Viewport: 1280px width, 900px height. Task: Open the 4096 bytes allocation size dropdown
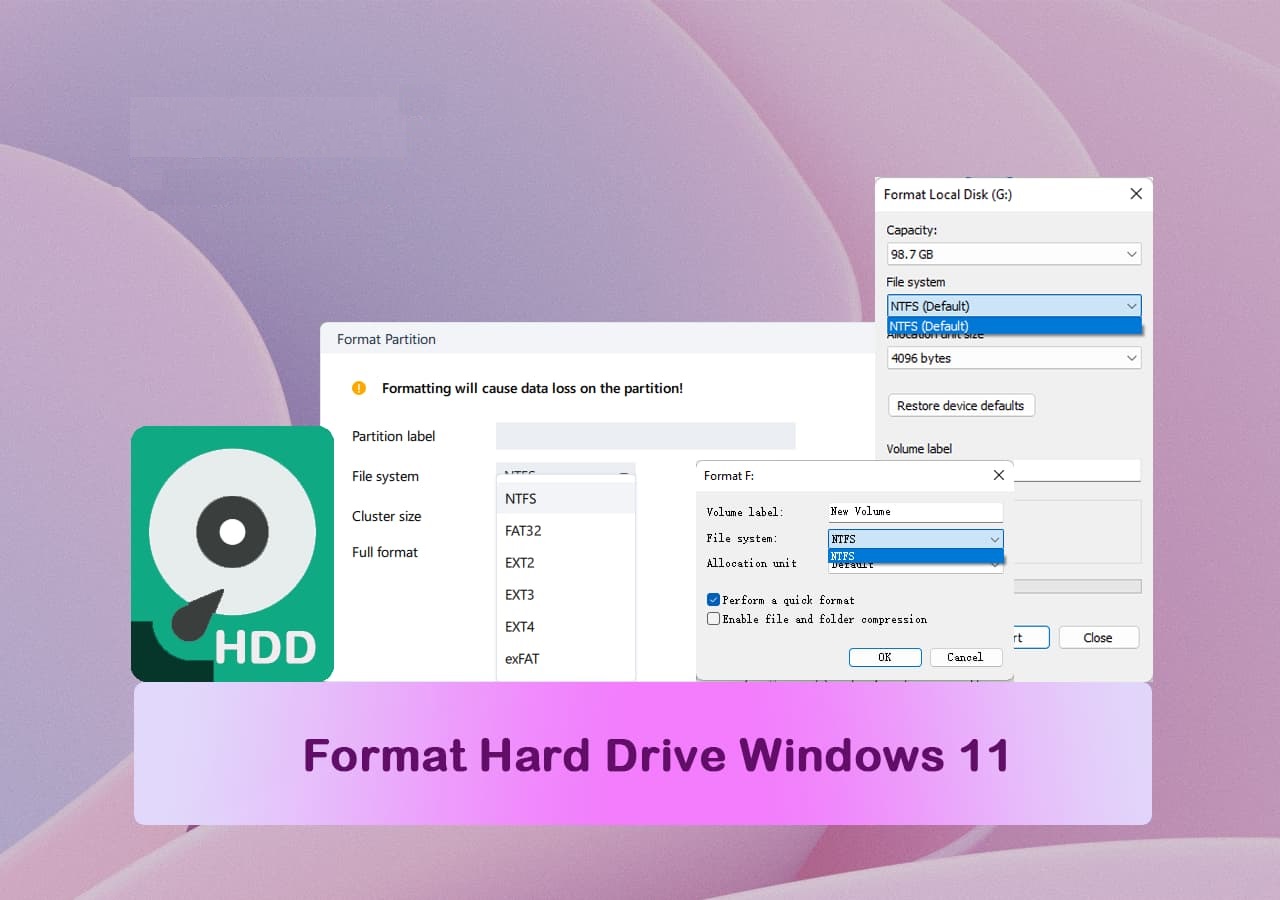click(x=1014, y=358)
